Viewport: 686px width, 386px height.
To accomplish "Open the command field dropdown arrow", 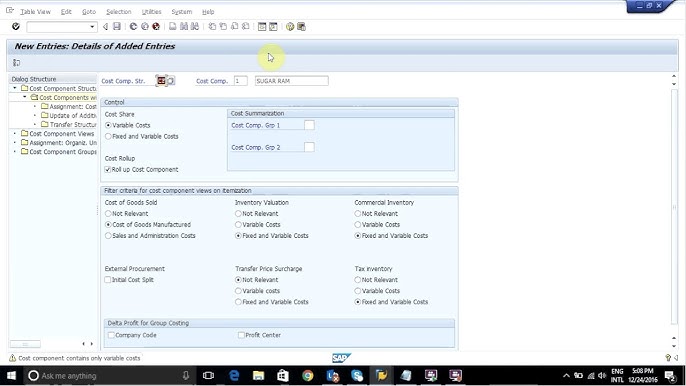I will (92, 27).
